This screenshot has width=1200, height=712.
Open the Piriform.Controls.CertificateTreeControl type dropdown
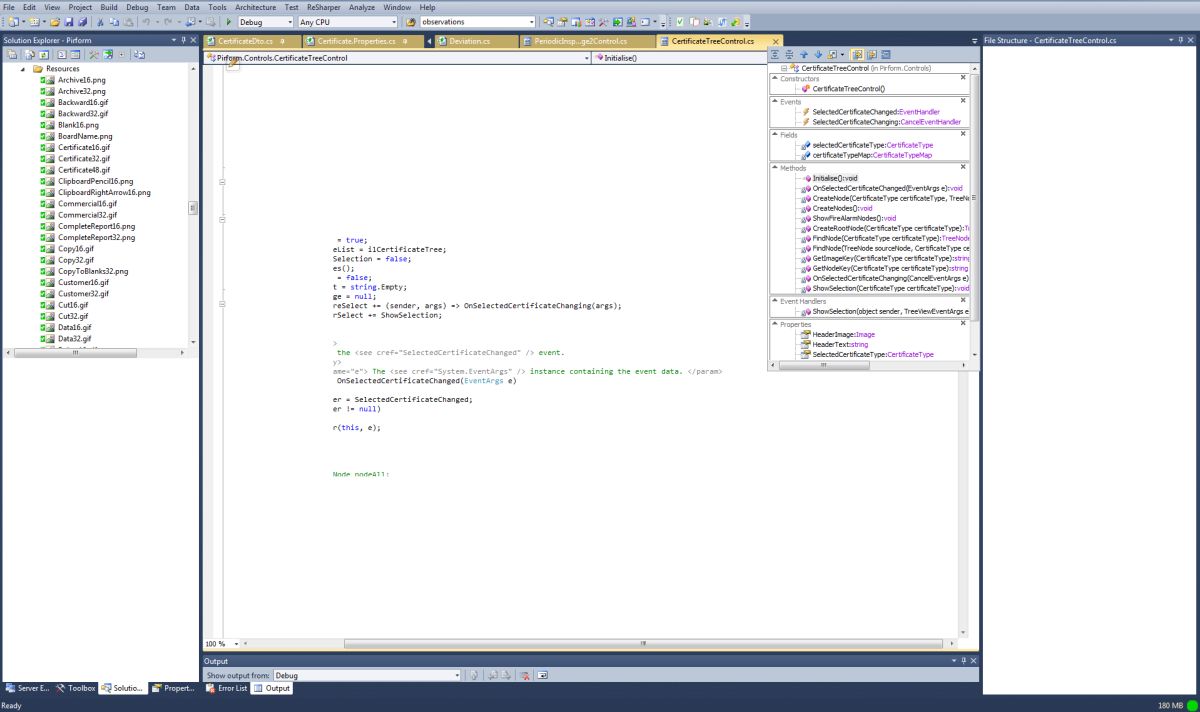pyautogui.click(x=586, y=58)
